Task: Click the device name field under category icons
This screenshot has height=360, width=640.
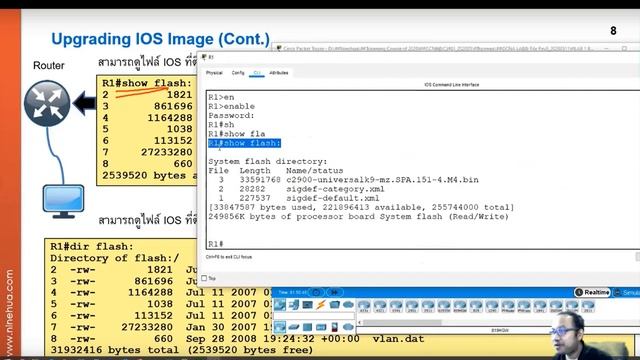Action: pyautogui.click(x=314, y=316)
